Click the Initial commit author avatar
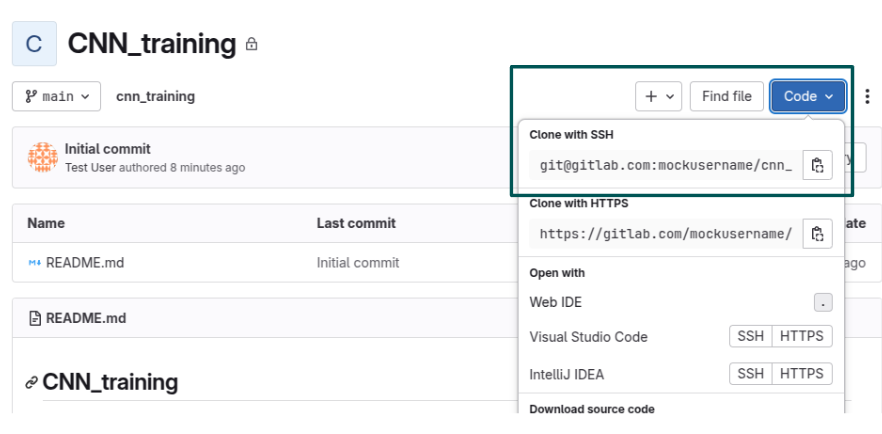Screen dimensions: 882x434 43,157
